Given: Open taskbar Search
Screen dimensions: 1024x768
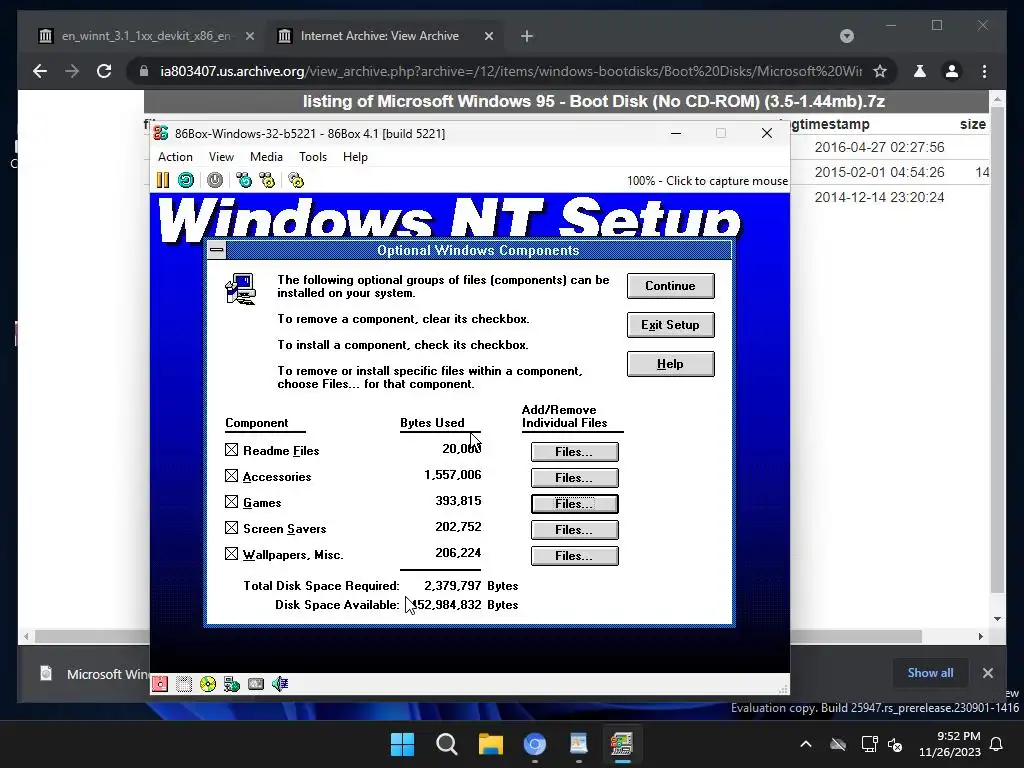Looking at the screenshot, I should (447, 744).
